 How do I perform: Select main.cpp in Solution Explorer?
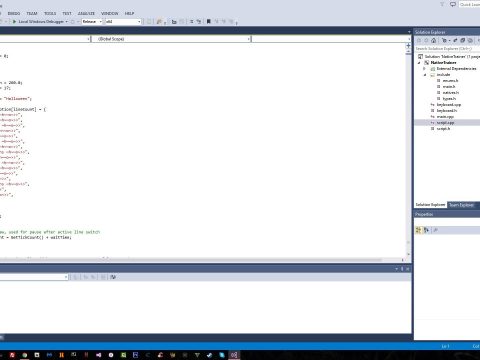[x=445, y=117]
